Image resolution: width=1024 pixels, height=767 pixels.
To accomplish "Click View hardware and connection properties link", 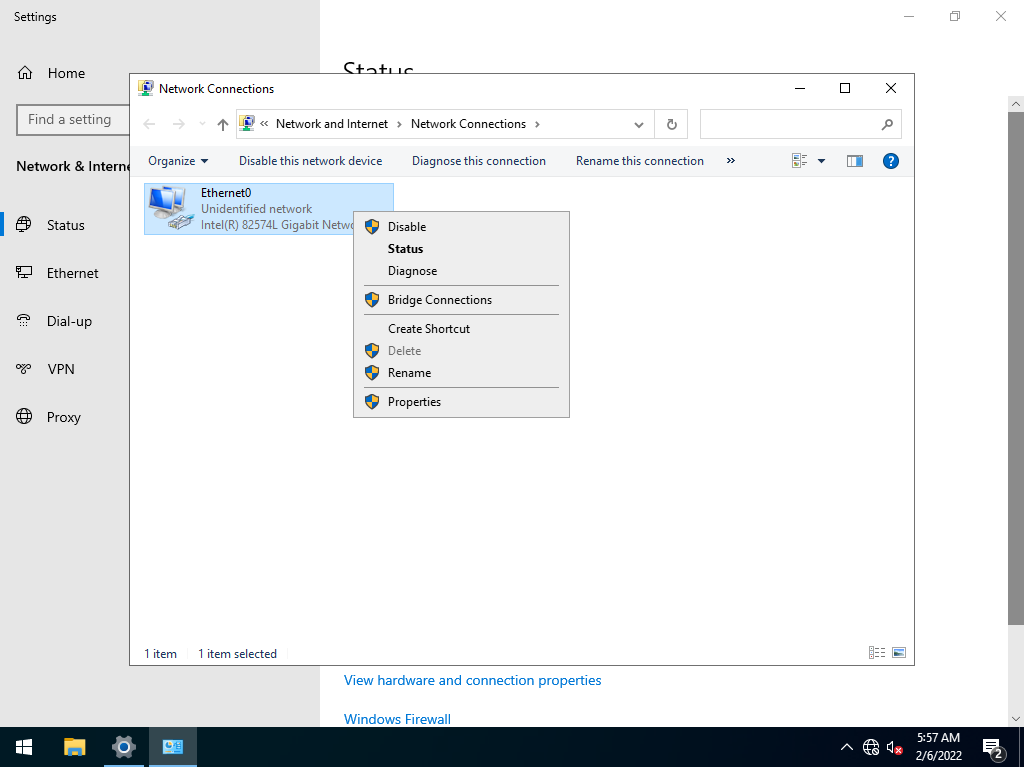I will (472, 680).
